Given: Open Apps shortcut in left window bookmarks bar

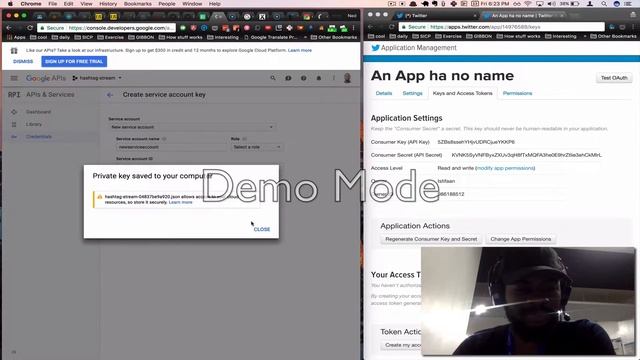Looking at the screenshot, I should click(x=16, y=37).
